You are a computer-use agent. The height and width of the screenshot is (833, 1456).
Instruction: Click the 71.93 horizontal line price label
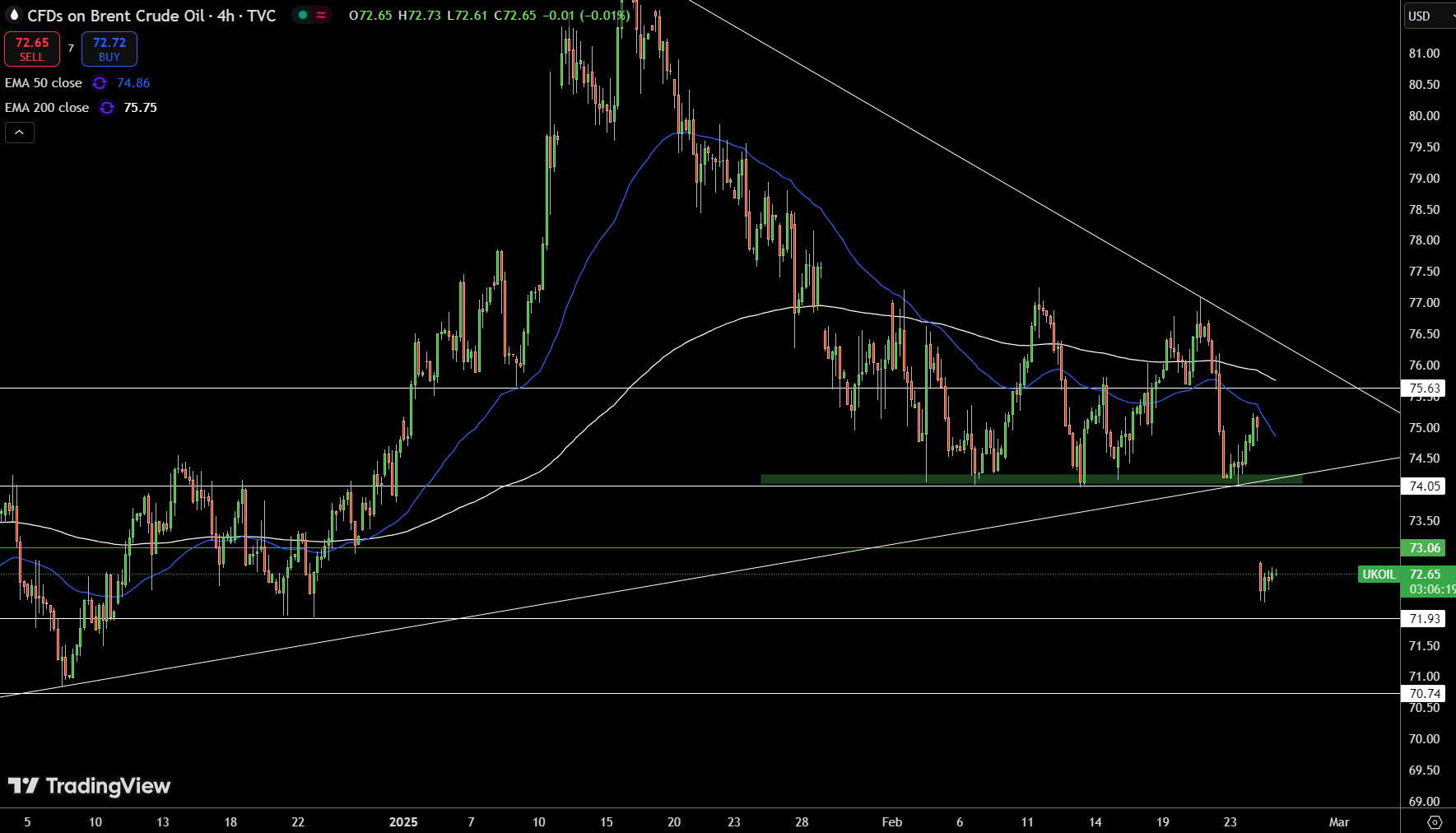(x=1425, y=619)
